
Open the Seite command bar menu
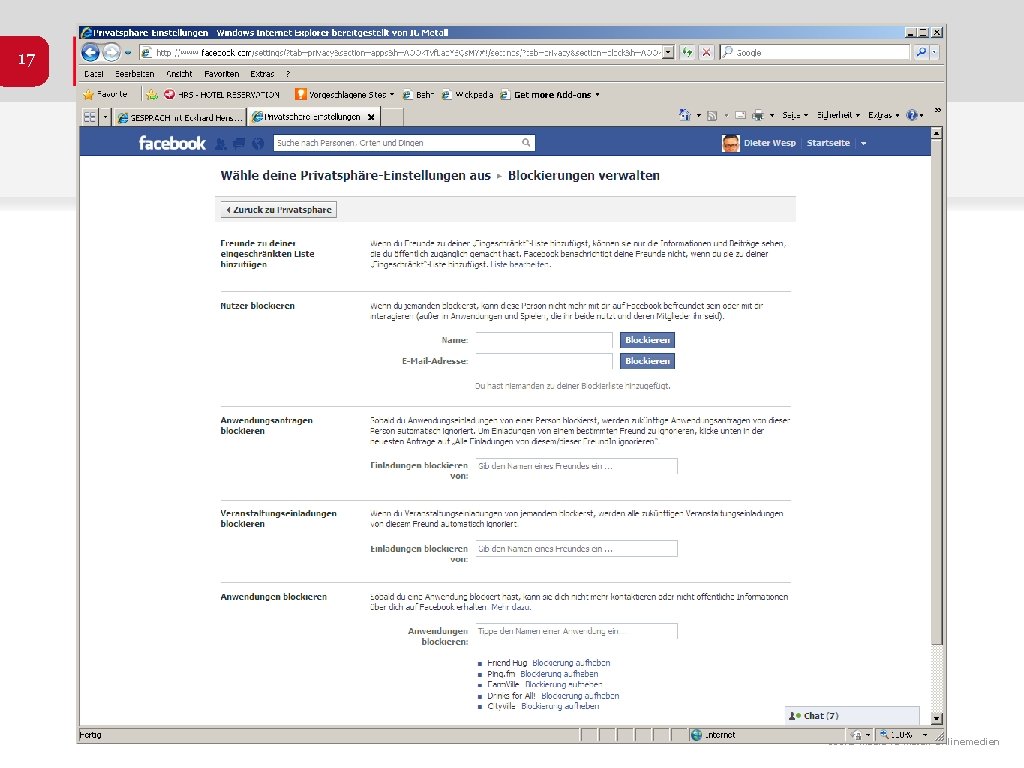(x=795, y=115)
